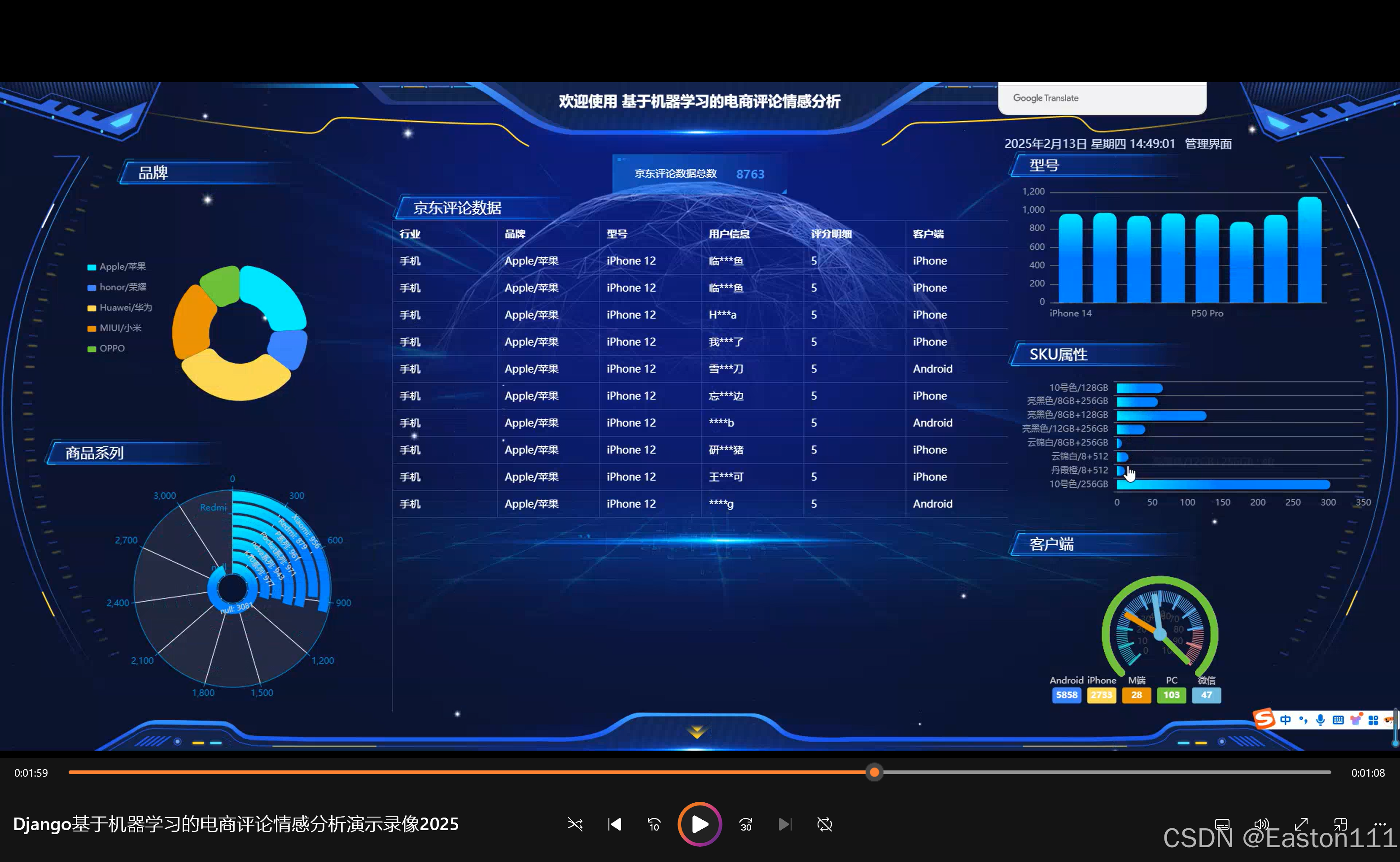The image size is (1400, 862).
Task: Toggle repeat mode in the player
Action: coord(824,824)
